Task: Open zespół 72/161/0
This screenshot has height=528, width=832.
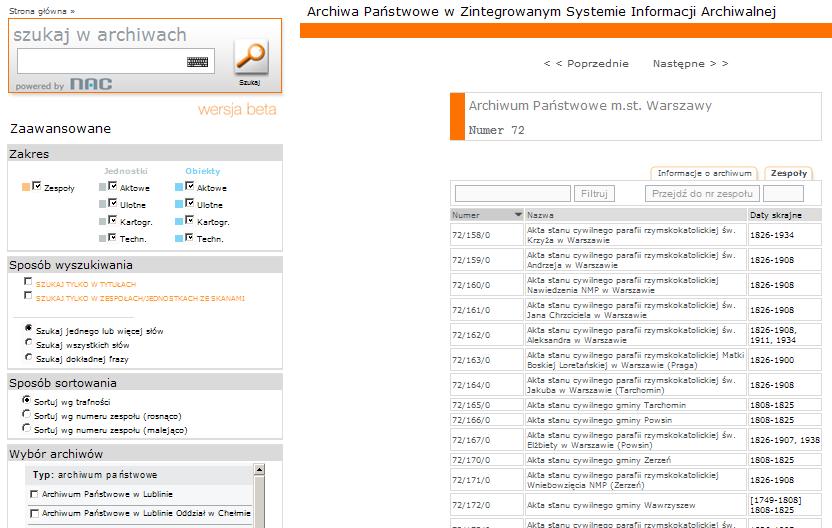Action: click(x=471, y=310)
